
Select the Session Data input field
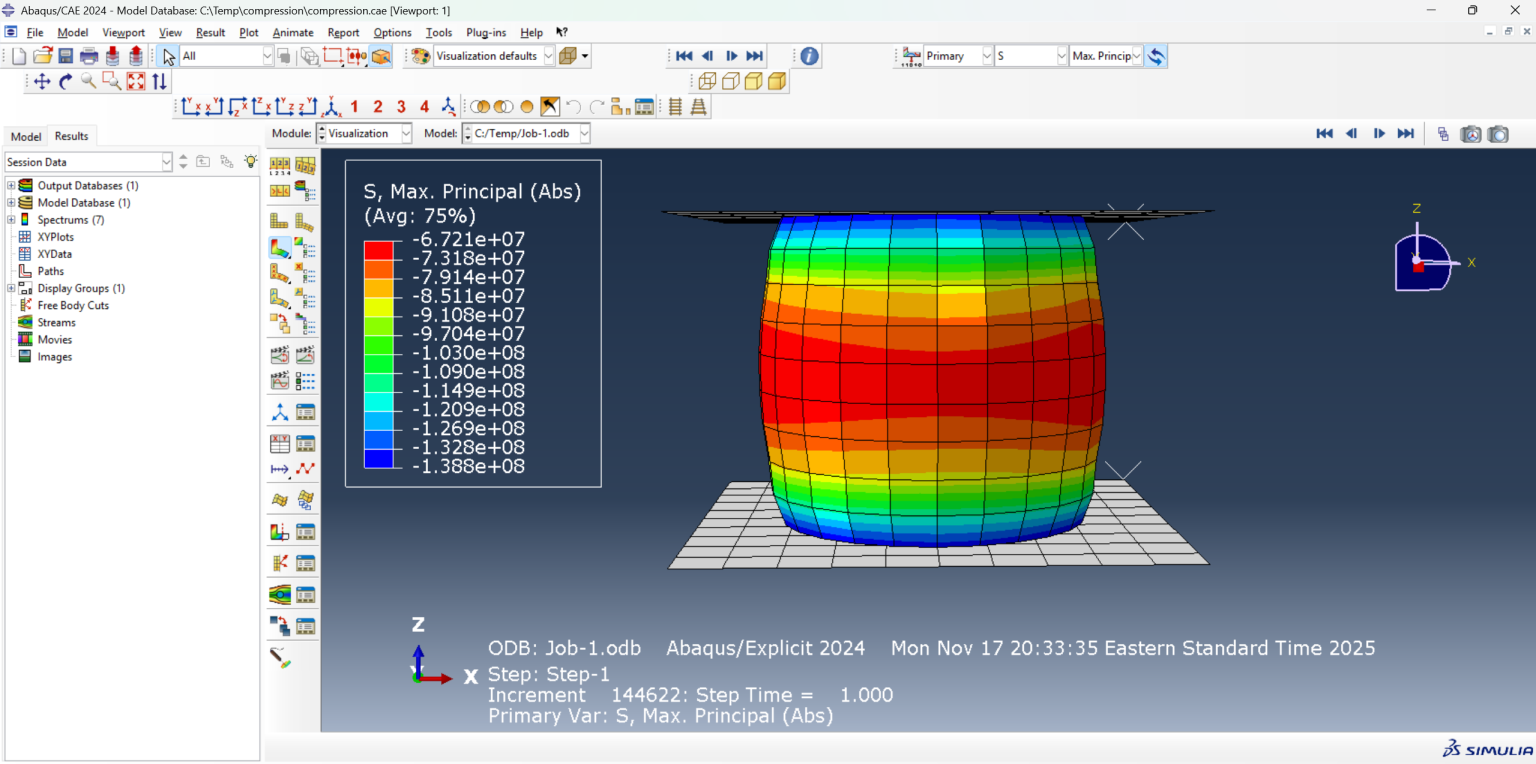click(x=87, y=161)
